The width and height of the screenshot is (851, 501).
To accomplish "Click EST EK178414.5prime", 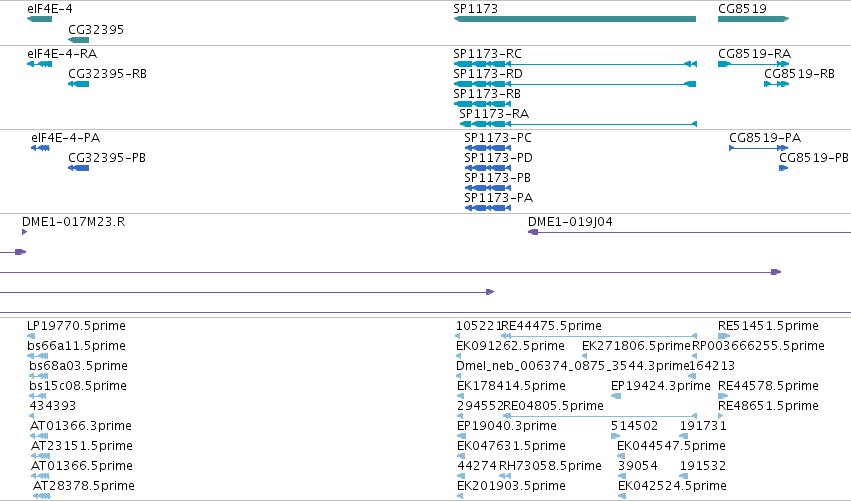I will point(461,396).
